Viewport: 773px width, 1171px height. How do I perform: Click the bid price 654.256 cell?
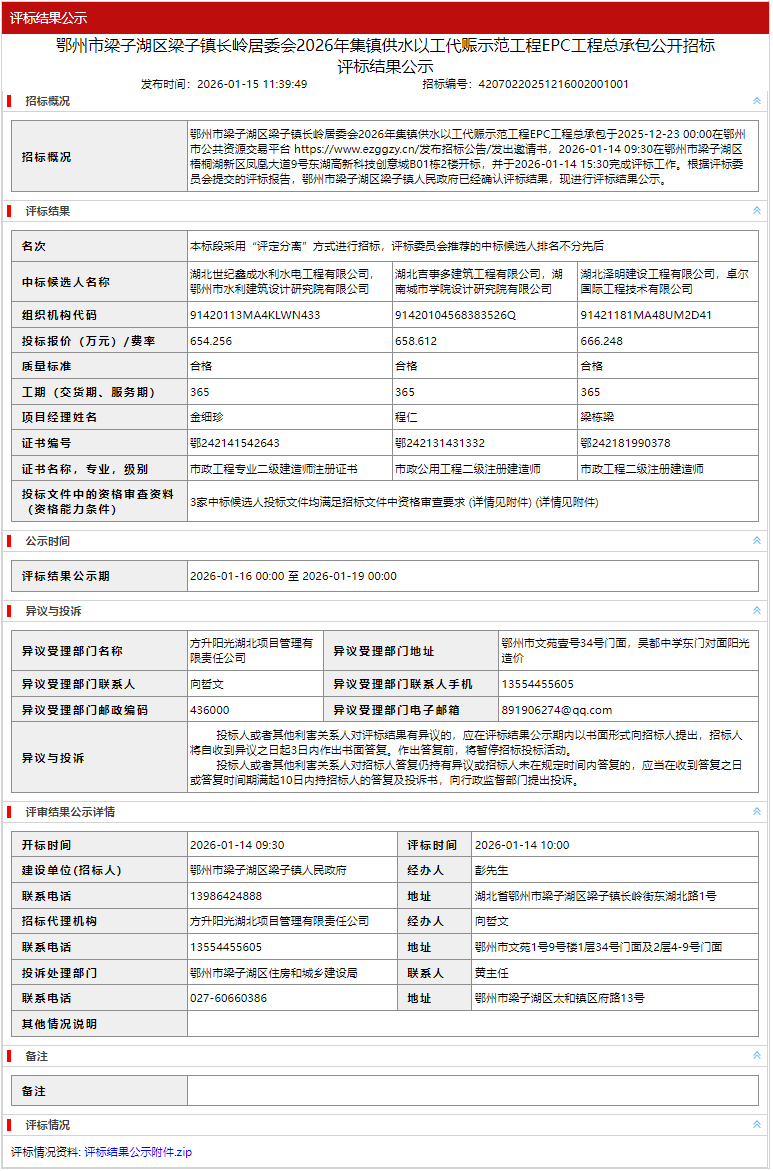pos(211,341)
